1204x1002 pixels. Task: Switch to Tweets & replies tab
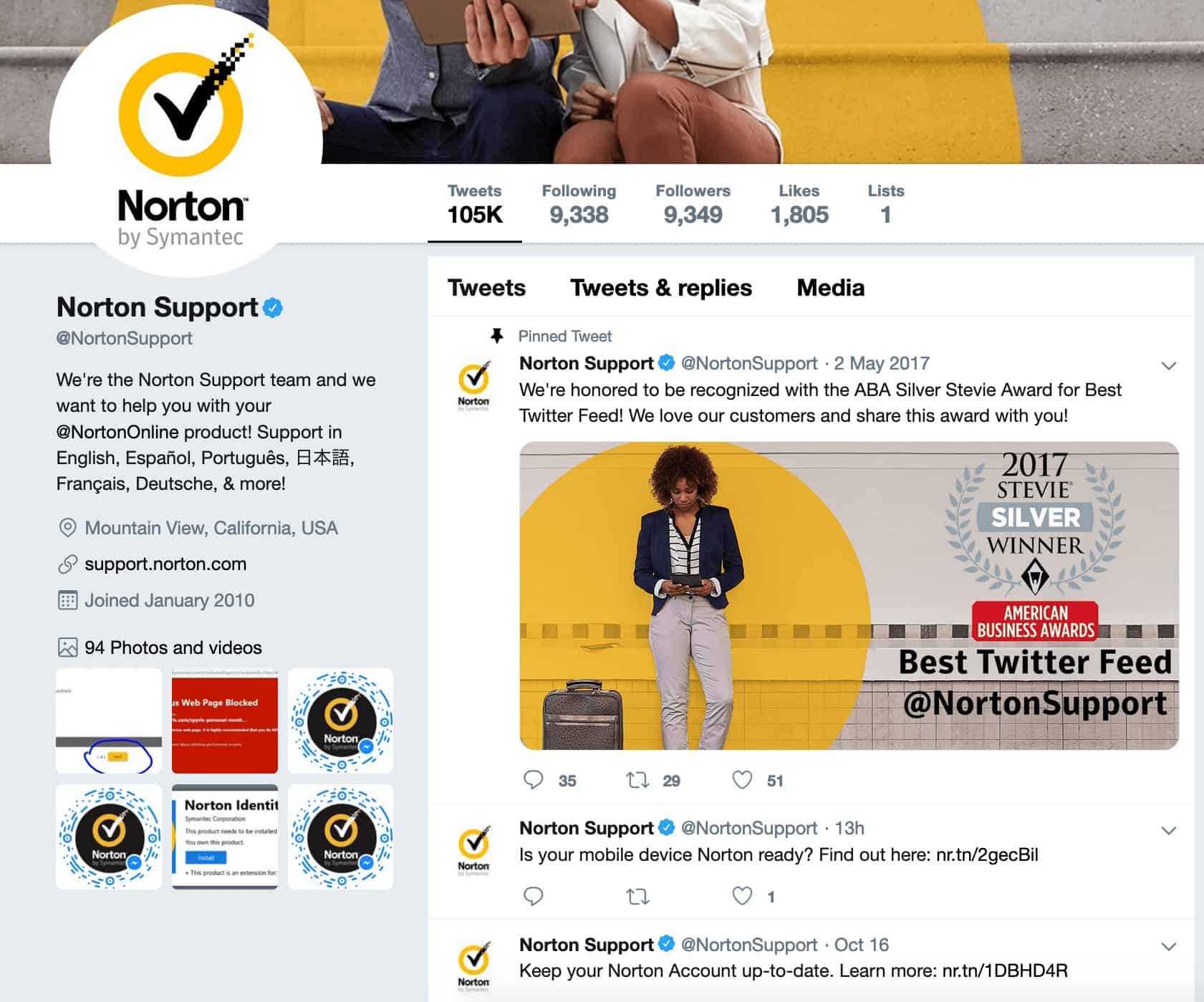point(661,288)
